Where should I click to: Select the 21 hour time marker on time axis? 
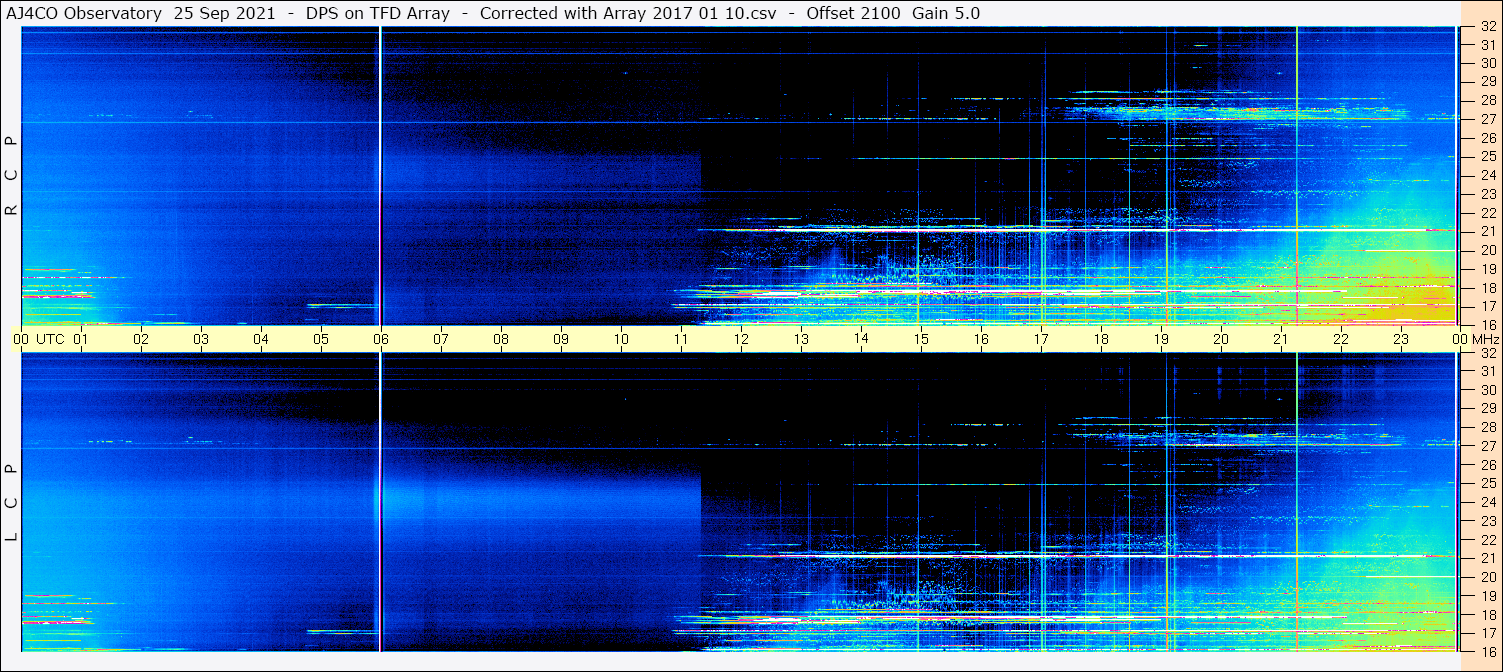point(1281,339)
